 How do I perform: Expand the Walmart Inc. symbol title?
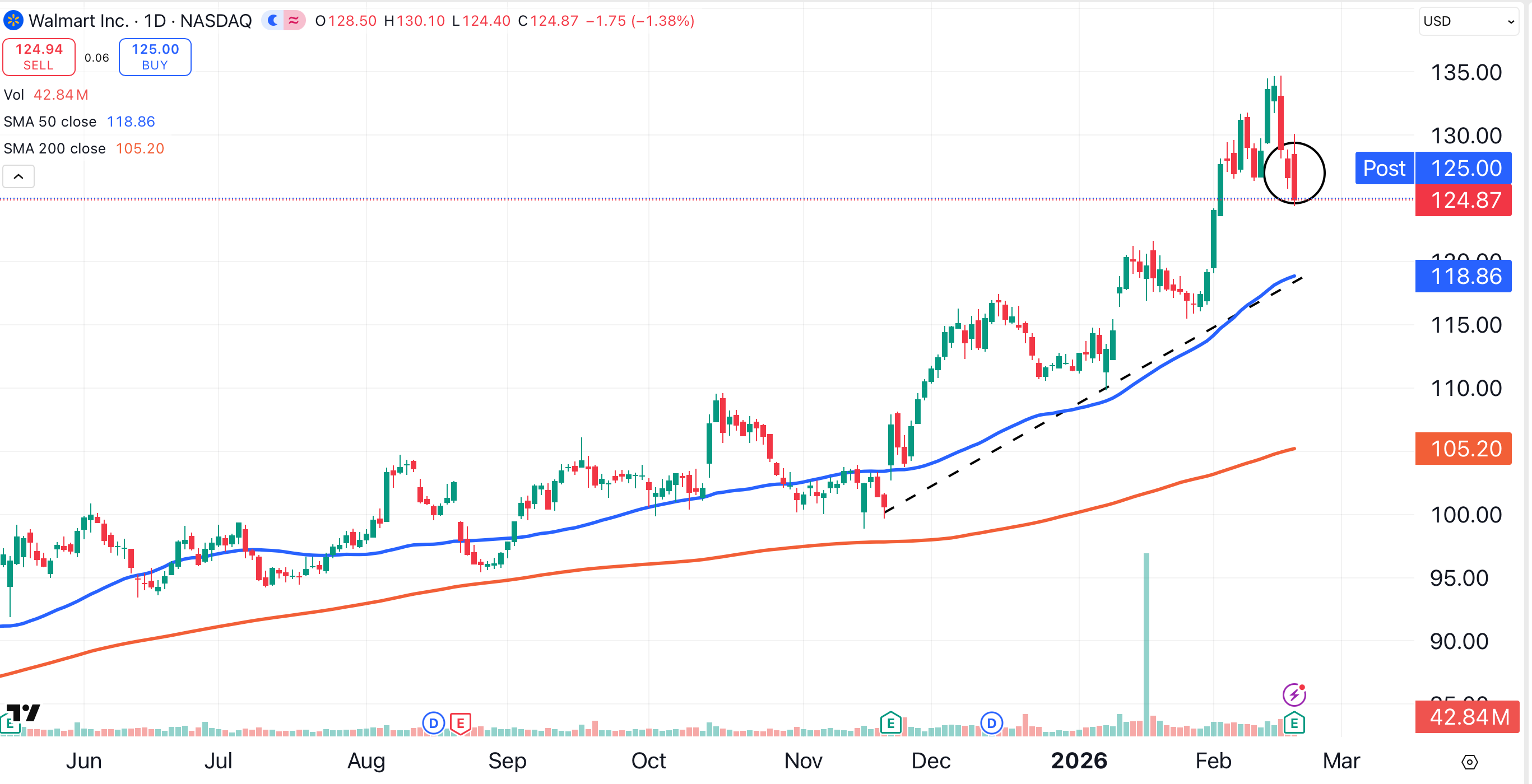click(x=78, y=21)
